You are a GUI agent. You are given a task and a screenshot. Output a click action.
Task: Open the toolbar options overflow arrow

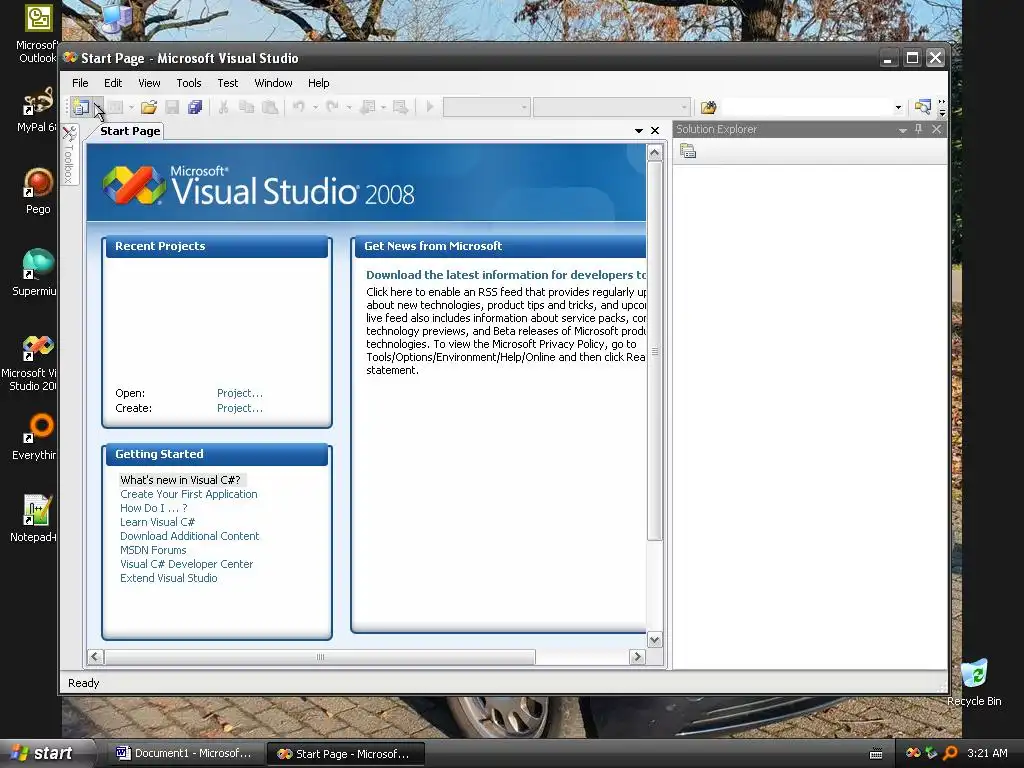942,108
